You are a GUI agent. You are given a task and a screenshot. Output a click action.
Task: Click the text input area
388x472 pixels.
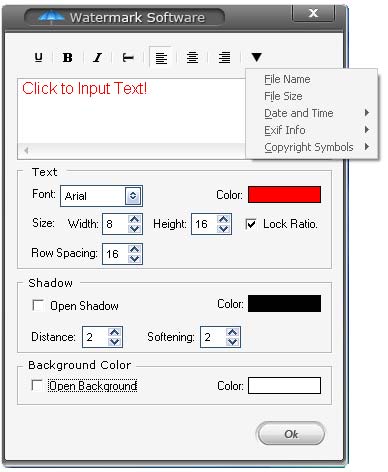132,112
